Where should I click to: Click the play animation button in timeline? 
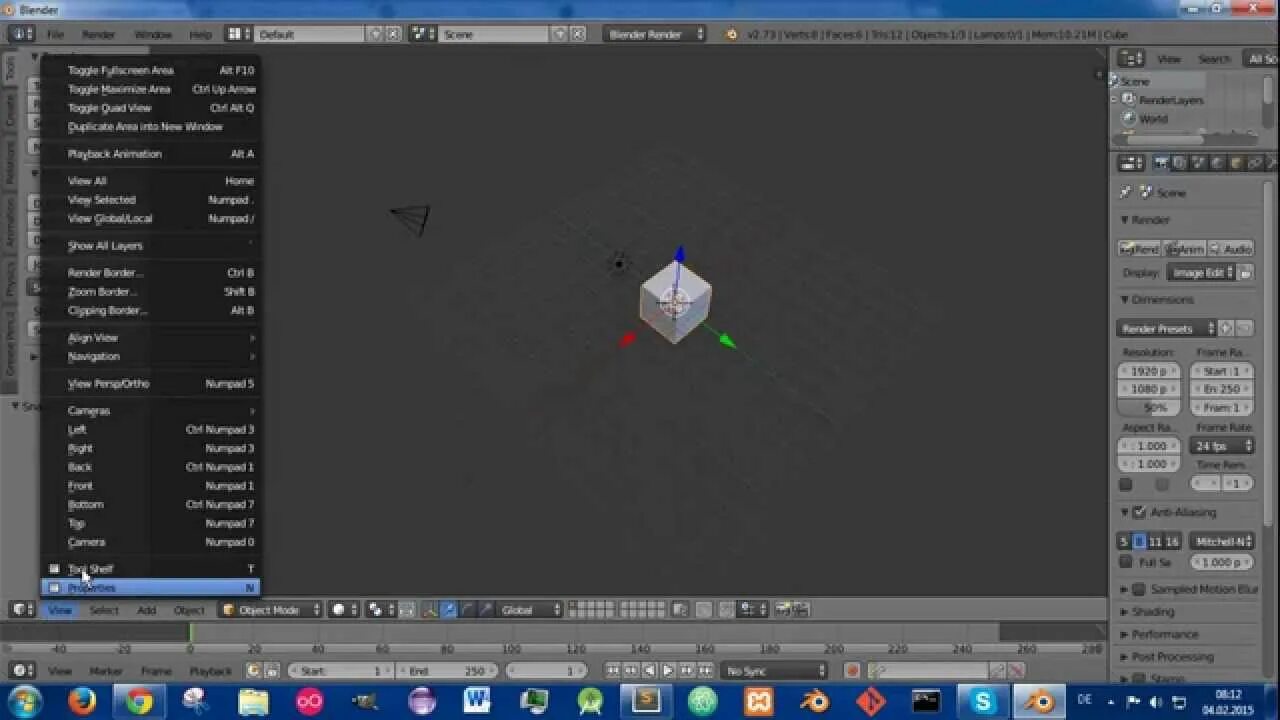click(x=668, y=671)
